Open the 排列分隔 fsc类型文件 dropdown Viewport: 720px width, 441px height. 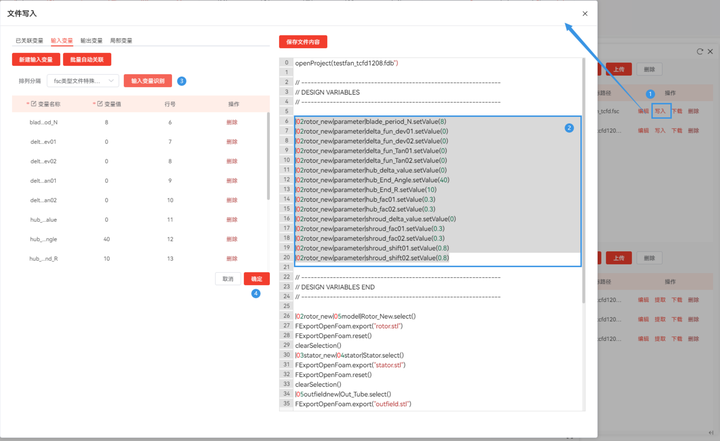[83, 81]
